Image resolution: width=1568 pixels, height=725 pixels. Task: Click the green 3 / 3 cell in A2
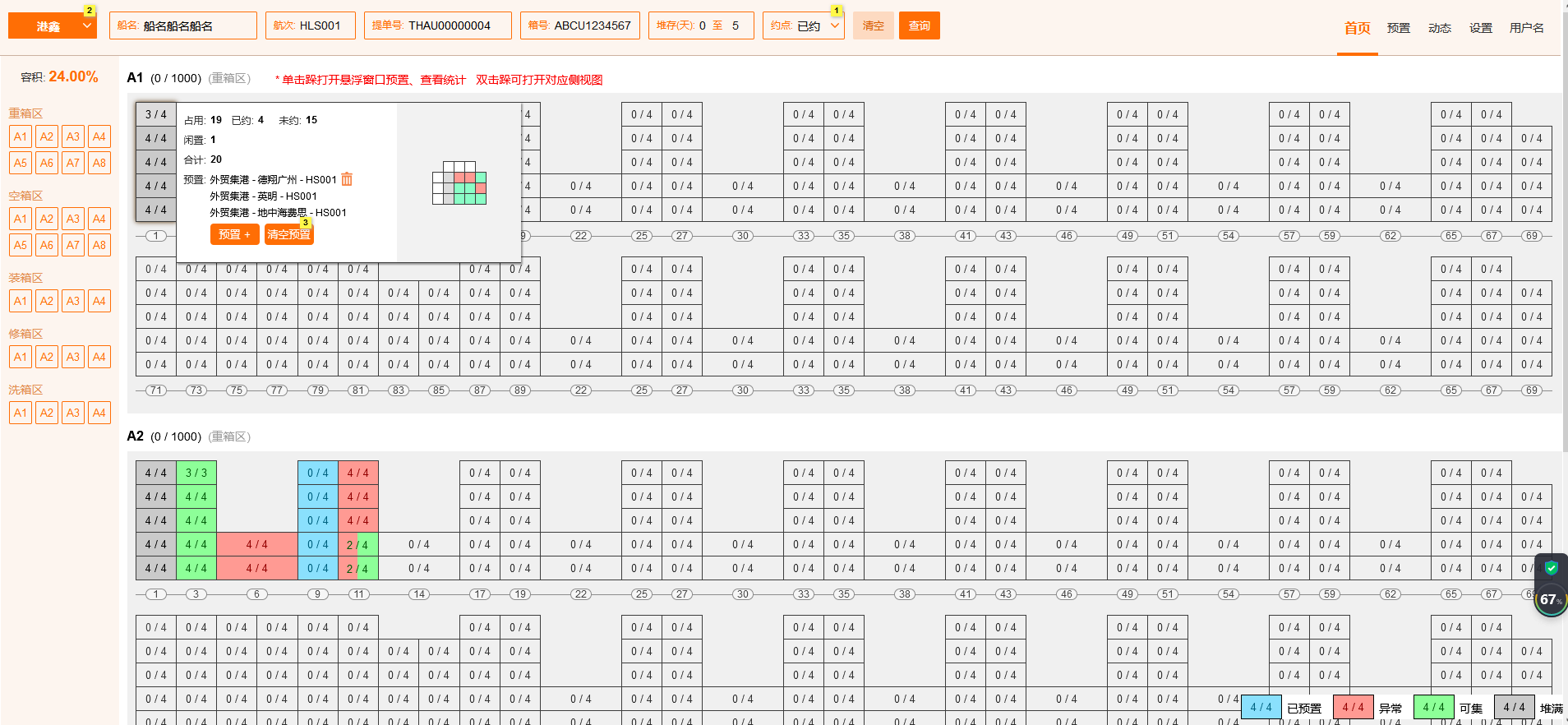196,473
